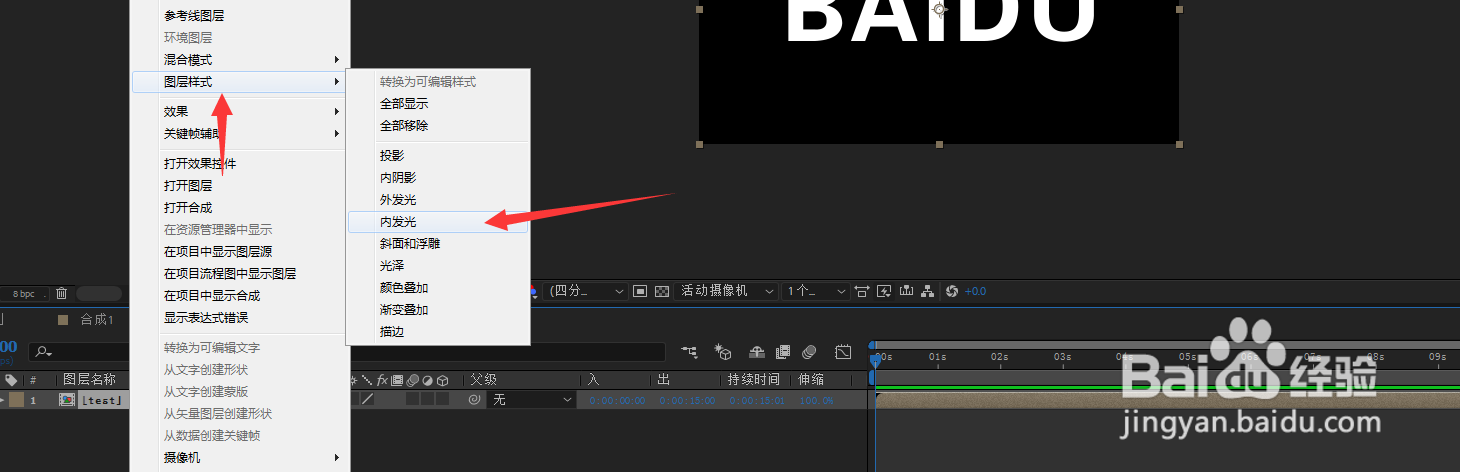
Task: Open the 图层样式 submenu item
Action: coord(240,82)
